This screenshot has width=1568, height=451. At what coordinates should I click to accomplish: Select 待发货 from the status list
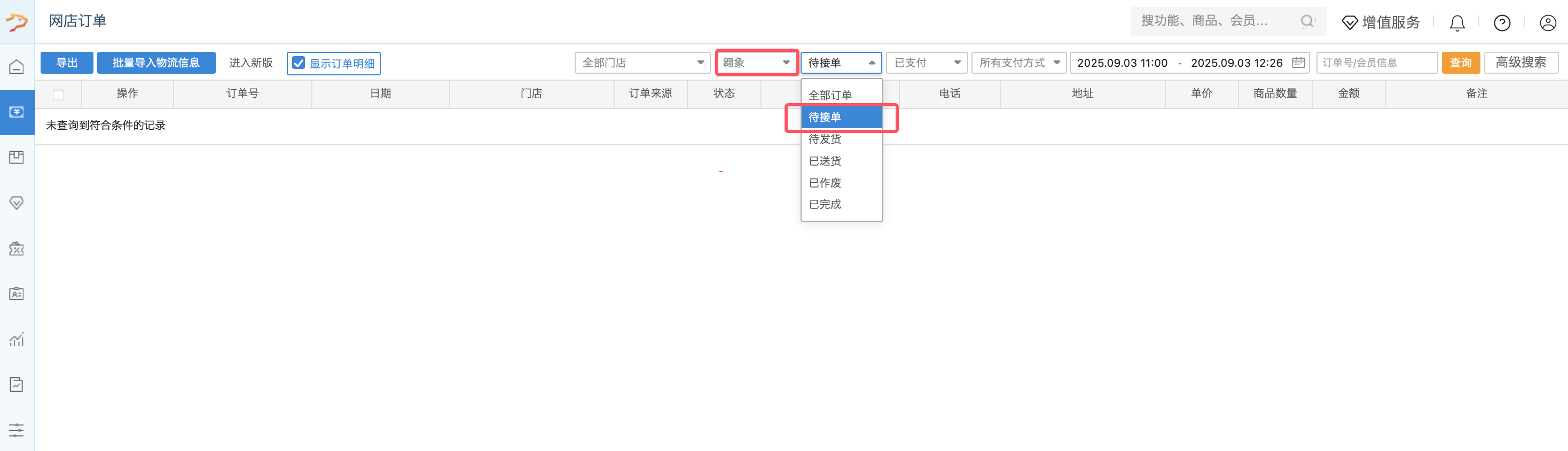click(825, 139)
